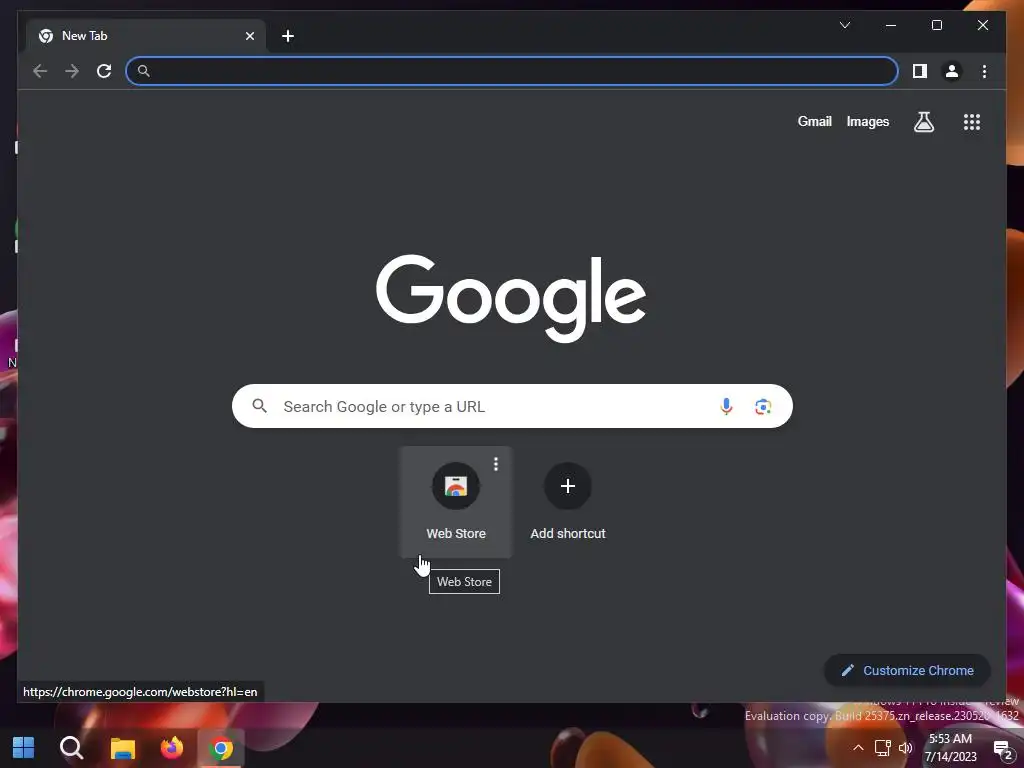Open the Images link

(867, 121)
